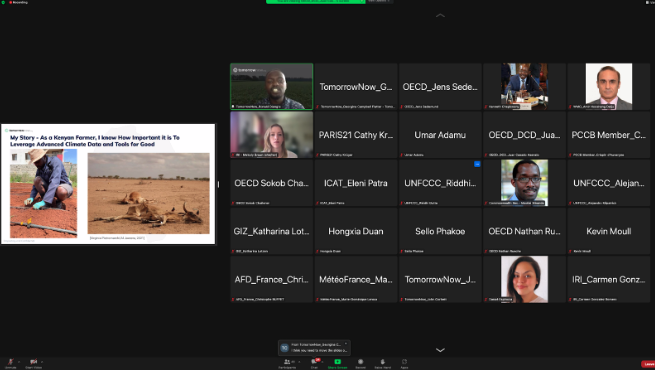Screen dimensions: 655x370
Task: Click the green Share Screen icon
Action: (338, 361)
